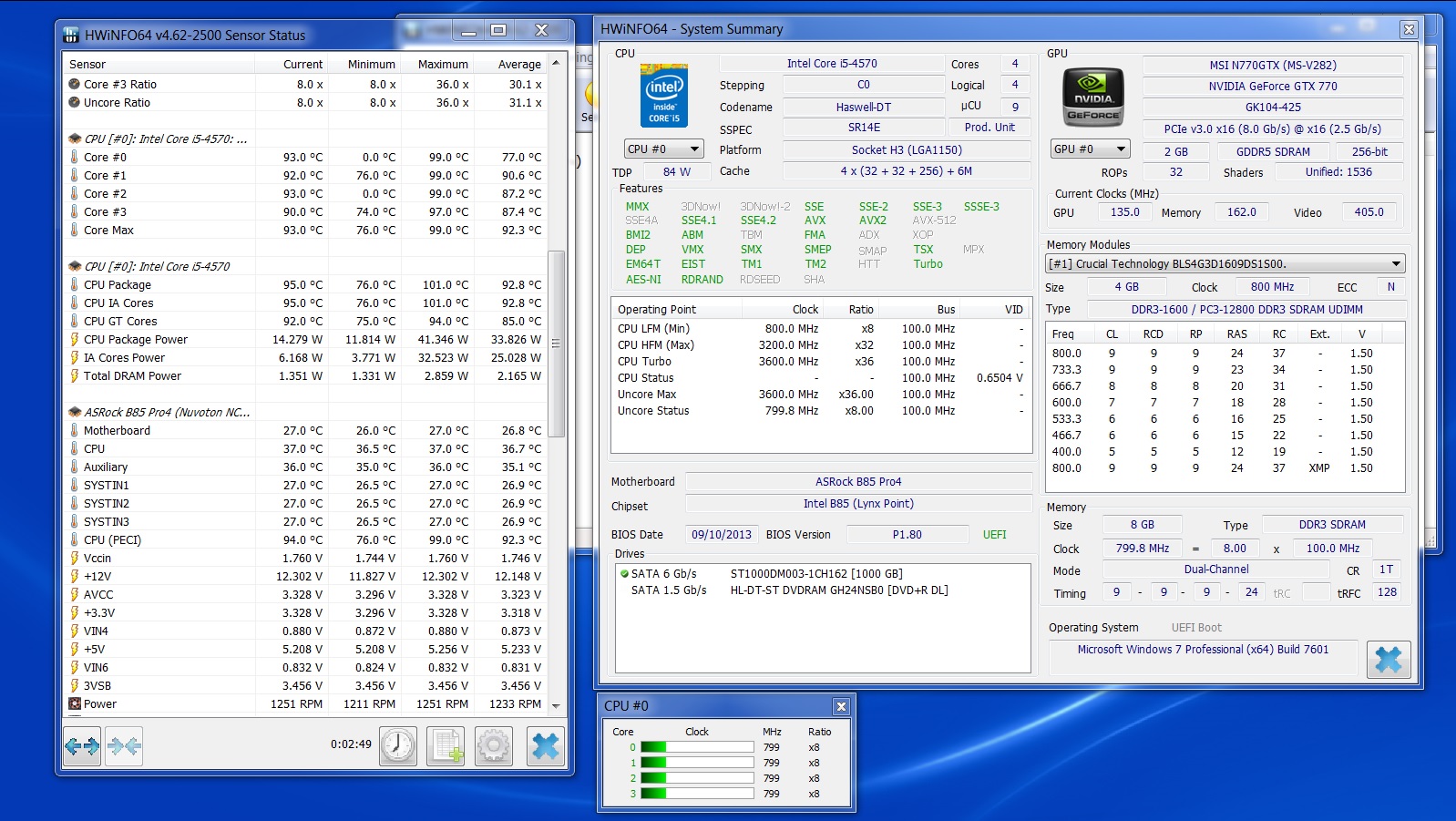This screenshot has width=1456, height=821.
Task: Click the Core 3 clock bar
Action: [697, 794]
